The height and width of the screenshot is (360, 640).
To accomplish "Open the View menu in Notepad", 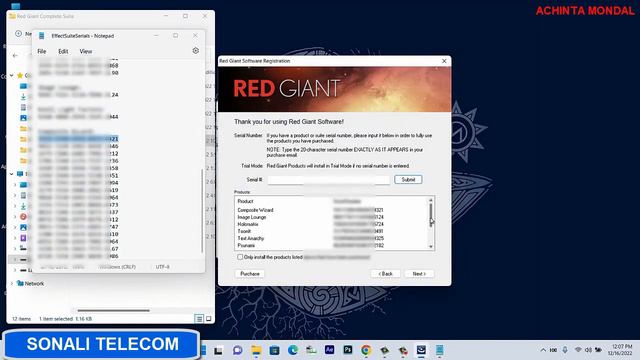I will coord(86,51).
